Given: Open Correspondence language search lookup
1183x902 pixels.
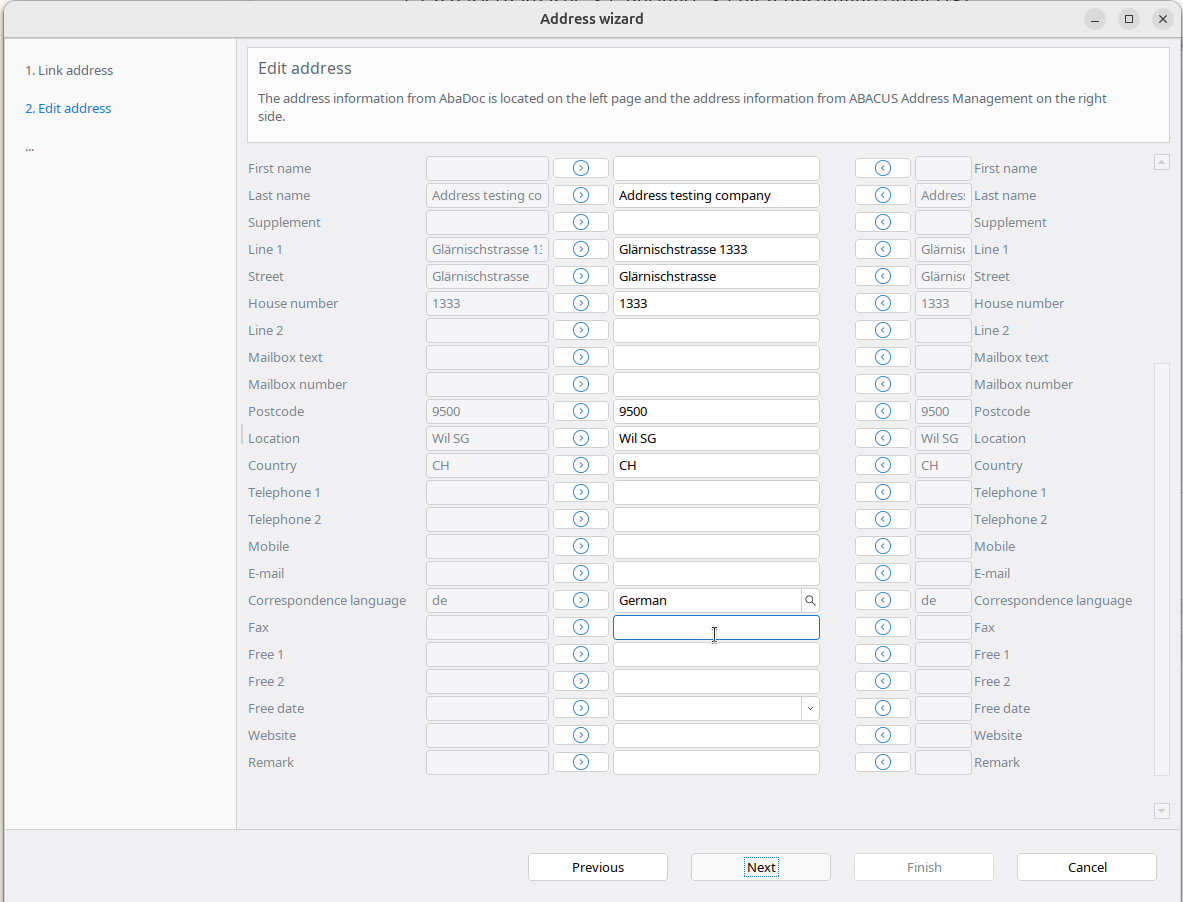Looking at the screenshot, I should 810,600.
